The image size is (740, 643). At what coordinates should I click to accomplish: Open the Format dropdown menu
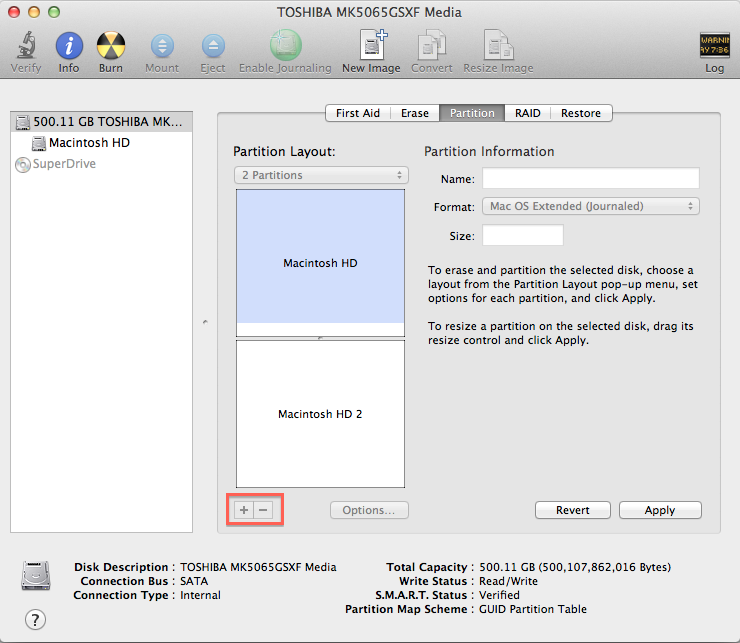click(590, 206)
